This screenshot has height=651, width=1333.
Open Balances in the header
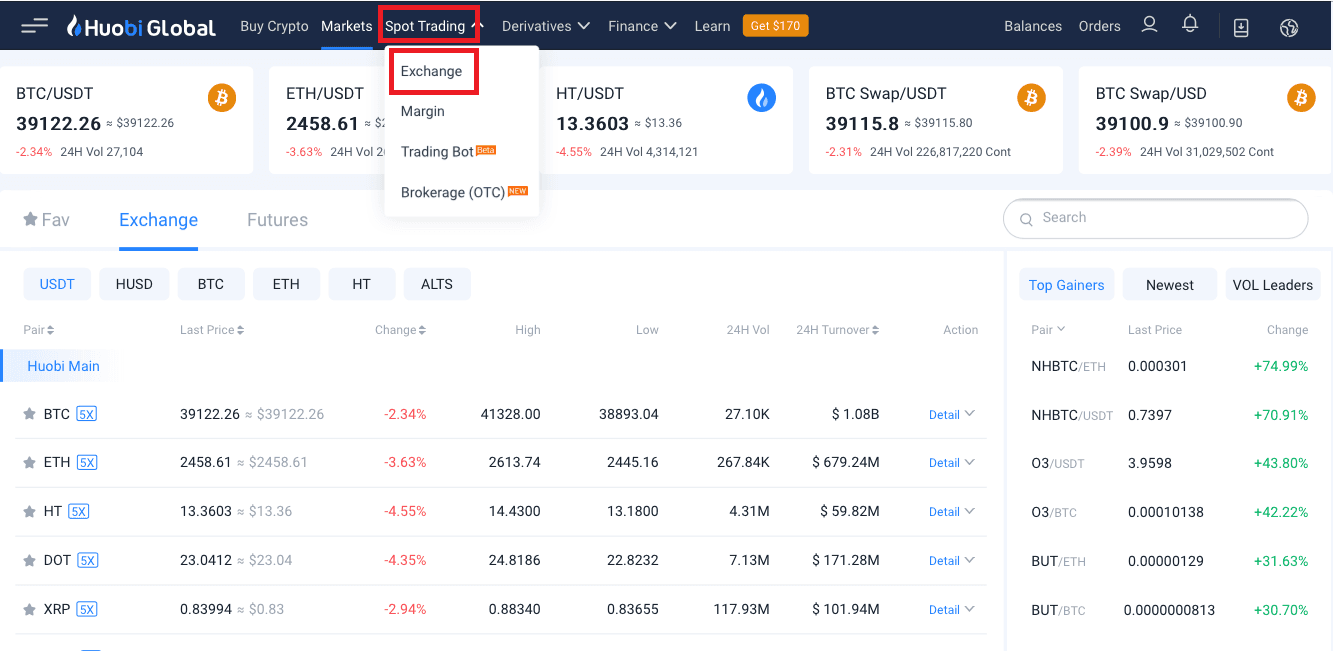click(x=1033, y=26)
